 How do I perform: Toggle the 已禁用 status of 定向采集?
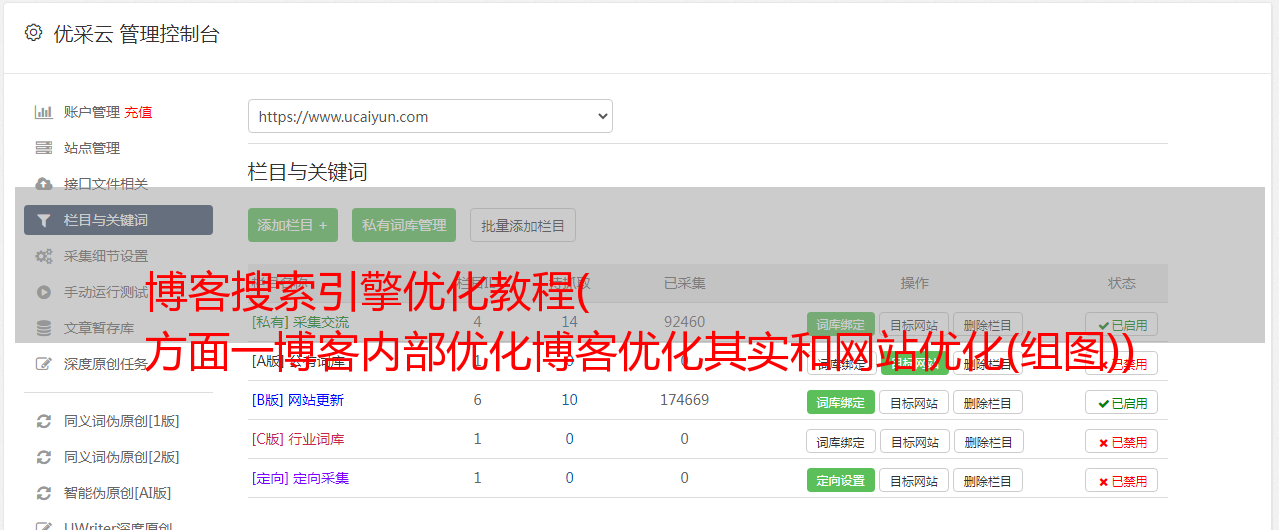[x=1122, y=480]
